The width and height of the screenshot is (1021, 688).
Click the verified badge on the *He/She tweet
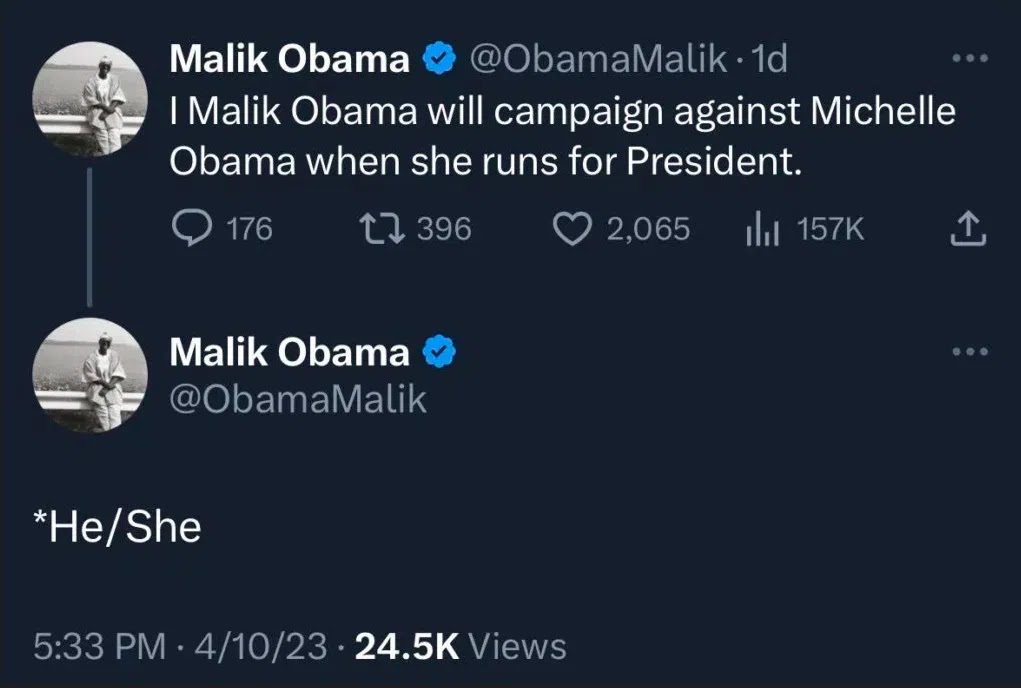(x=440, y=352)
